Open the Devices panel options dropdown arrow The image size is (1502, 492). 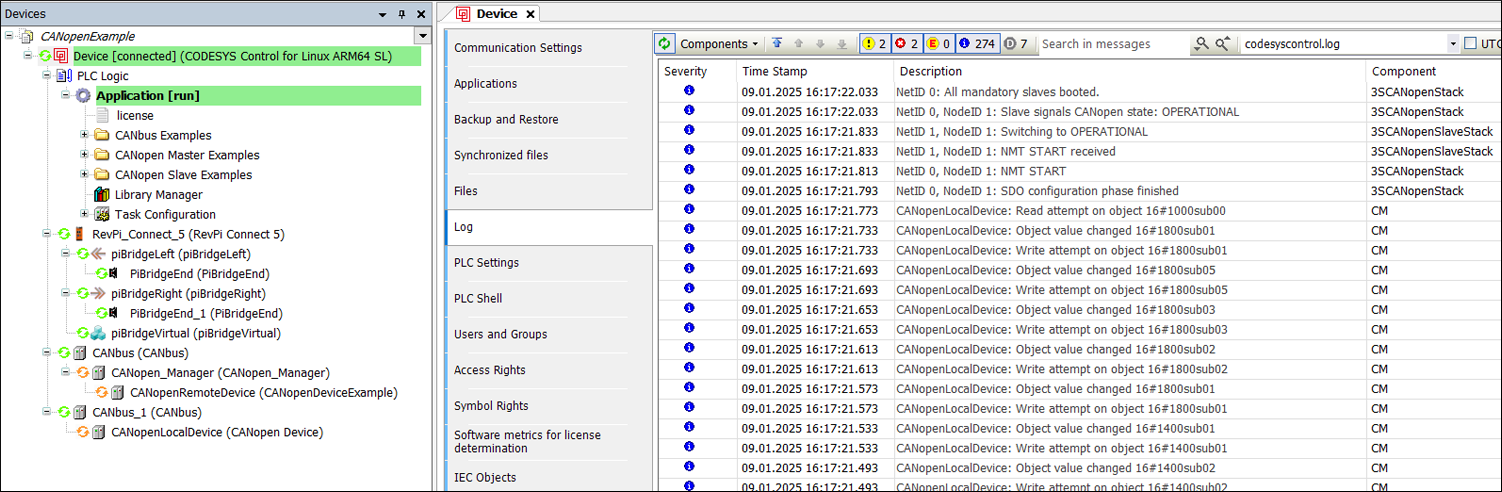pos(383,14)
